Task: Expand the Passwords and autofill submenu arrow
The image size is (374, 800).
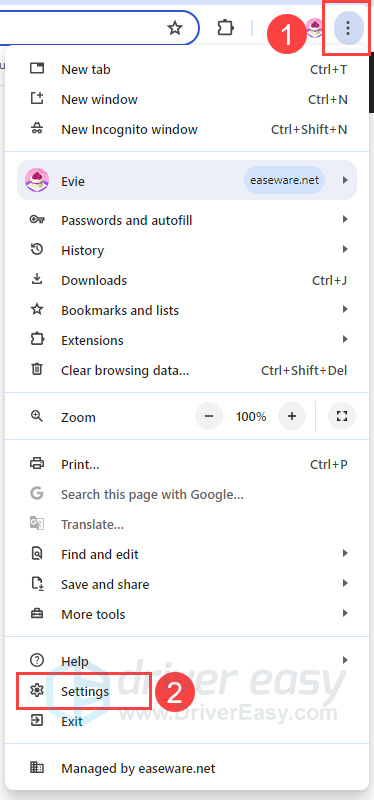Action: [x=345, y=219]
